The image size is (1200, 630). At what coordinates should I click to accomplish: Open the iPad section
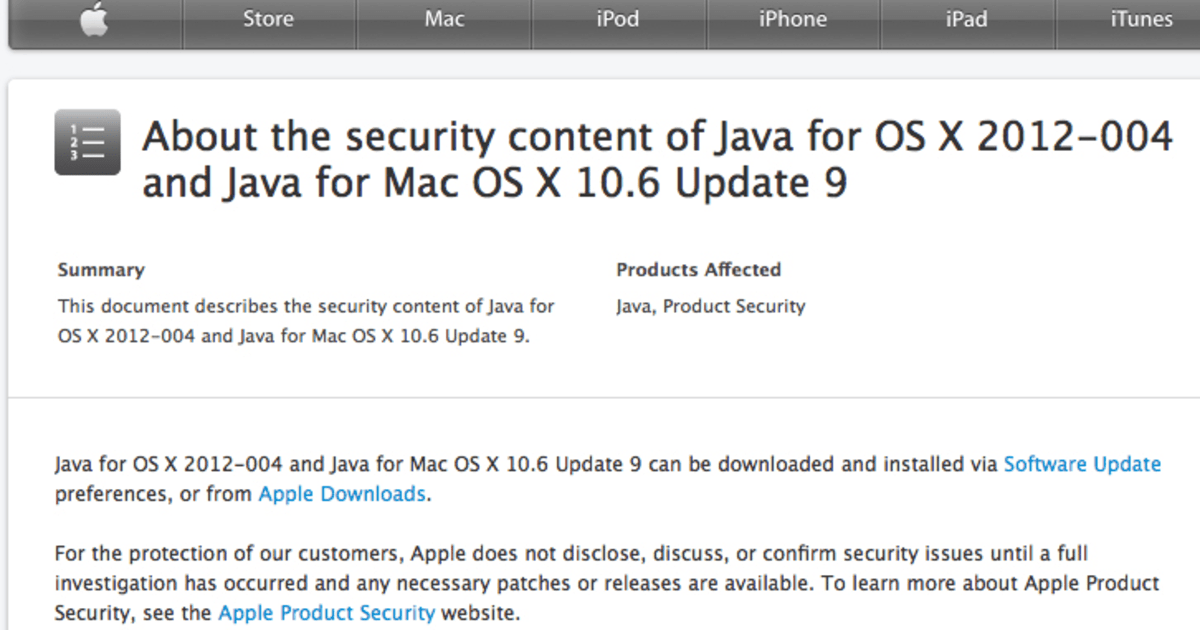pos(966,18)
